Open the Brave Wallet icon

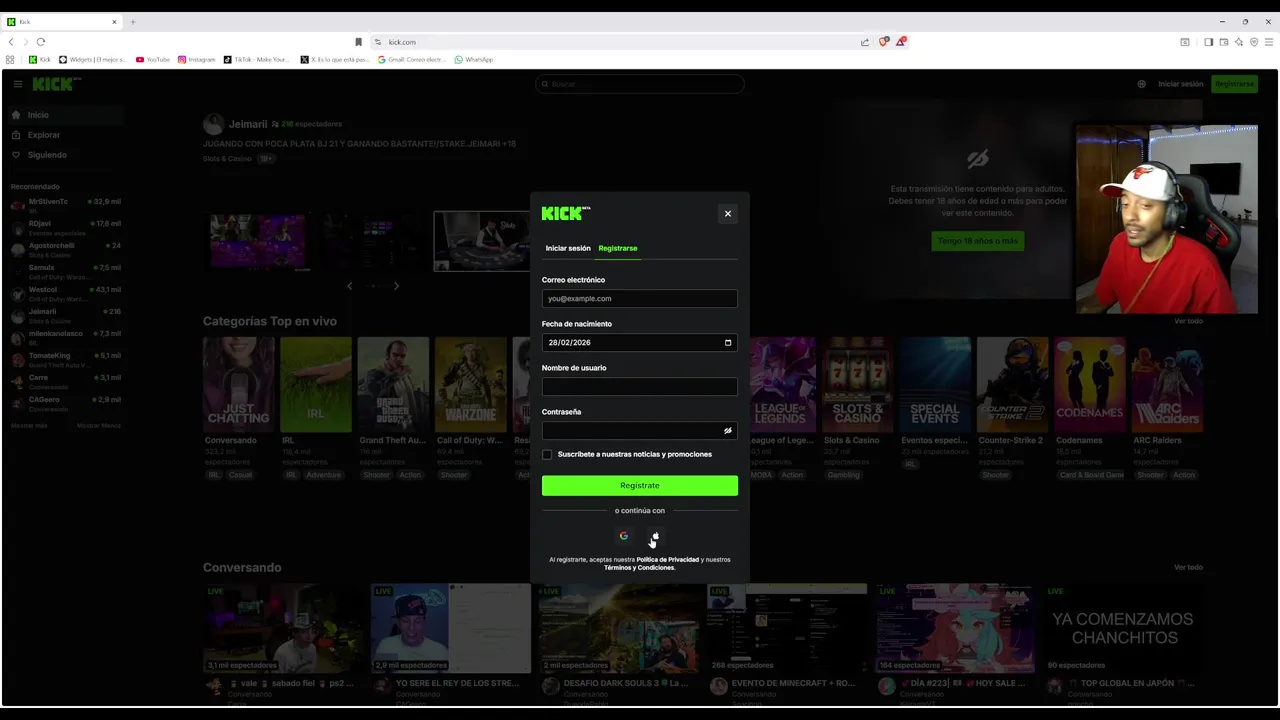click(x=1223, y=42)
